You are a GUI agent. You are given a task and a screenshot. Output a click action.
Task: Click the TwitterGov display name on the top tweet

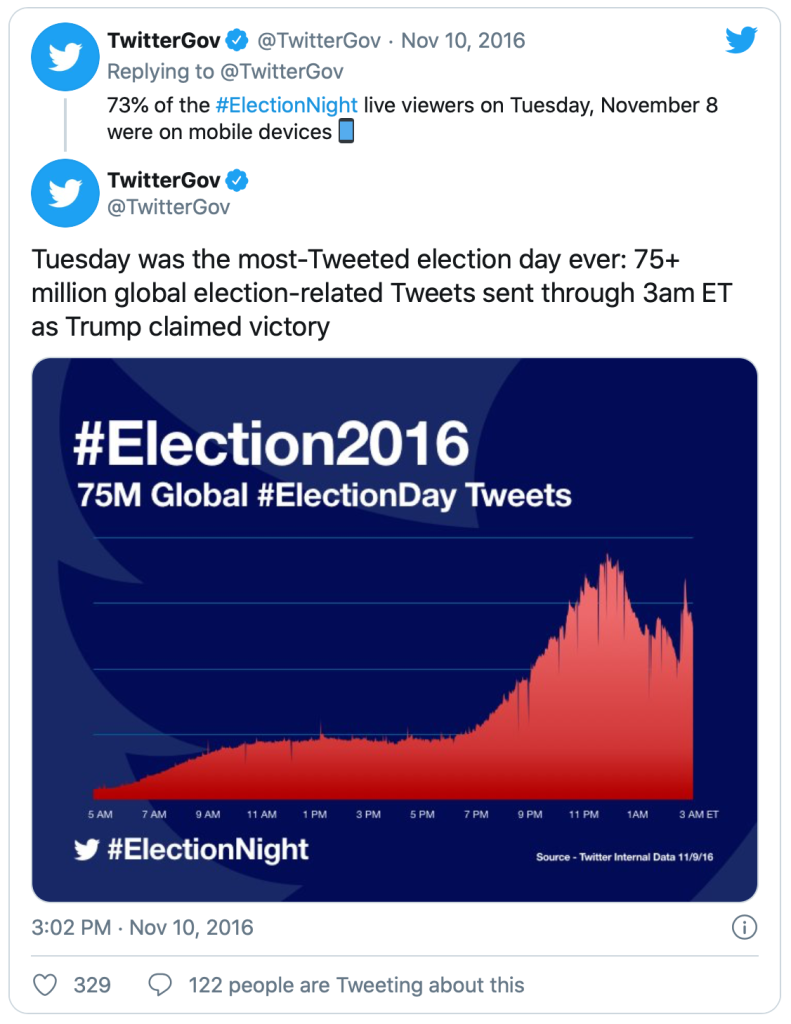click(x=163, y=41)
